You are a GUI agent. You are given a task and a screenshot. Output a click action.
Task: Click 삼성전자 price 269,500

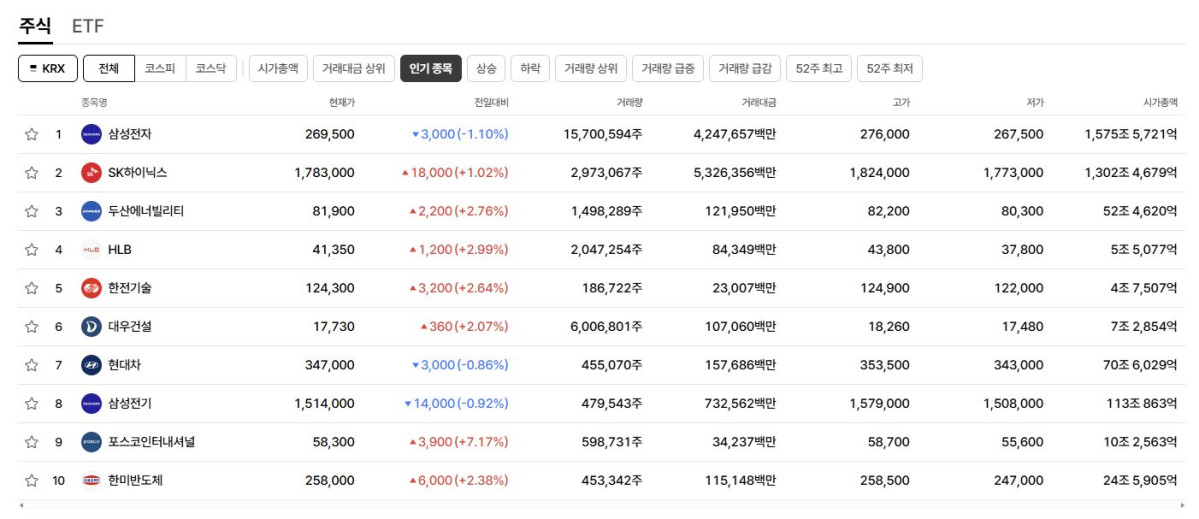pyautogui.click(x=330, y=135)
